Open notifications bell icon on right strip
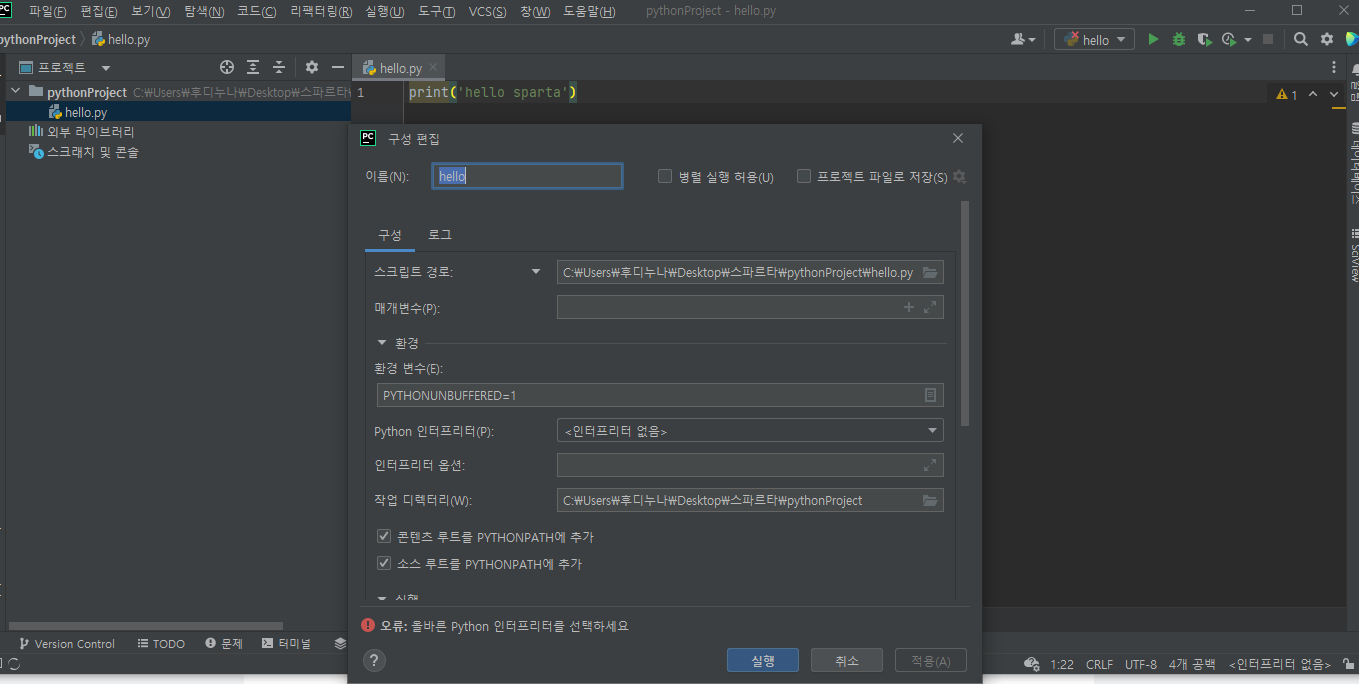The image size is (1359, 684). click(x=1354, y=68)
